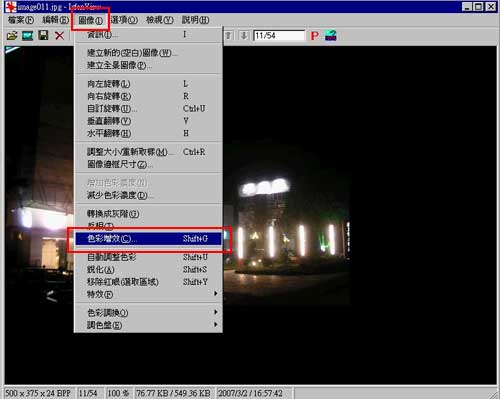Click the red P Properties icon
This screenshot has height=399, width=500.
pos(314,36)
